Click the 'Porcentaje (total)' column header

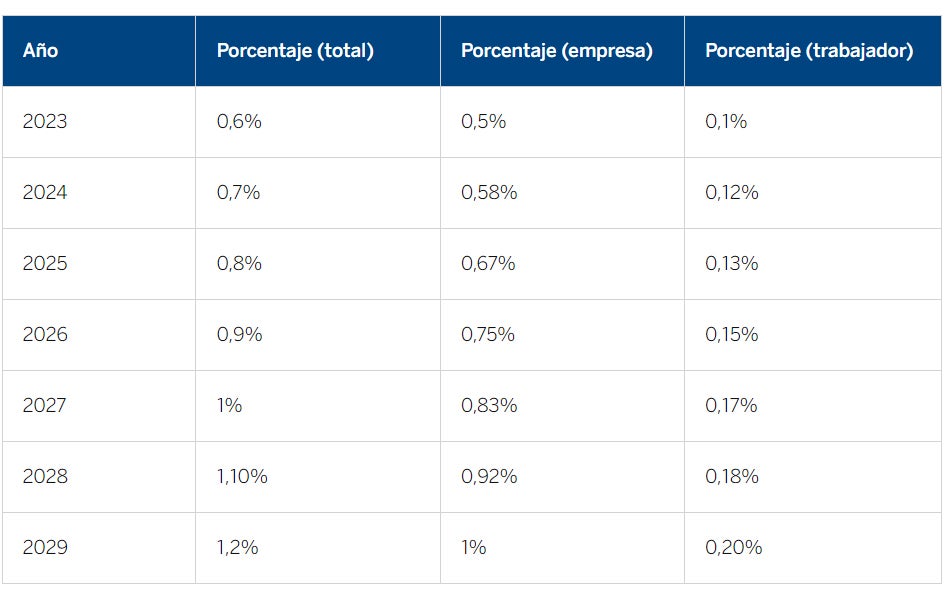(x=295, y=51)
